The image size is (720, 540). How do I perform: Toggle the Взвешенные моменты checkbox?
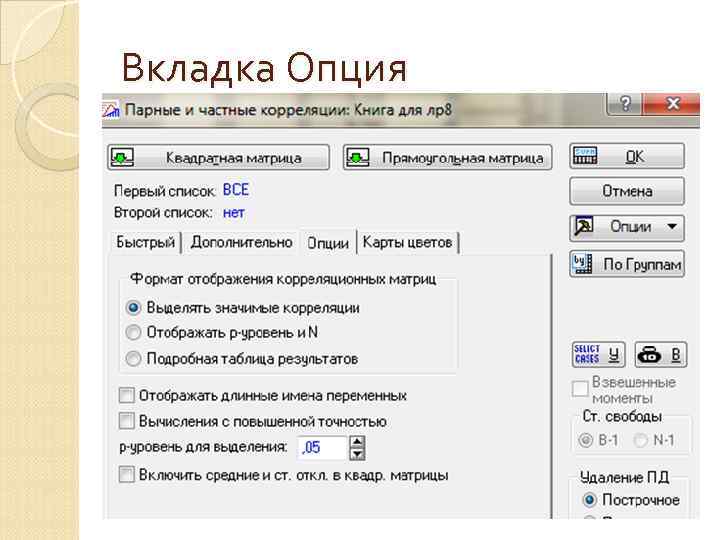[x=580, y=389]
